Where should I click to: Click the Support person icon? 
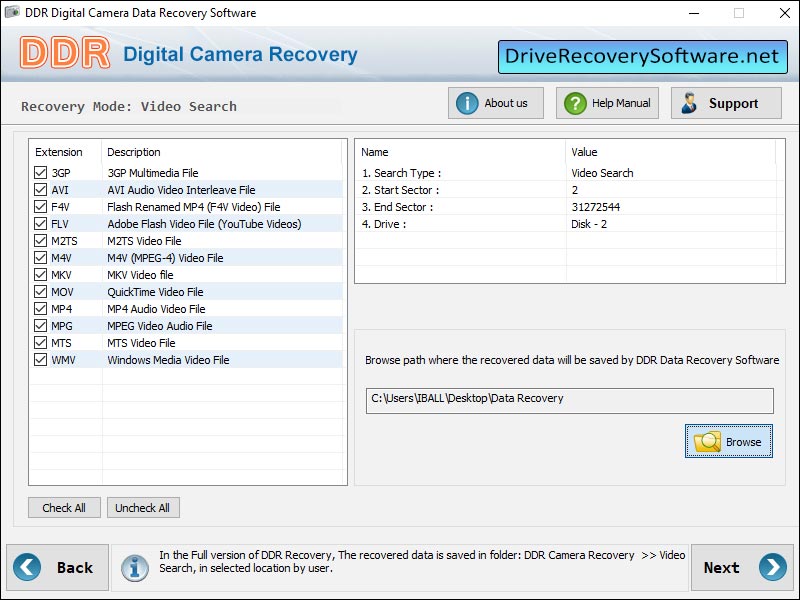point(689,103)
